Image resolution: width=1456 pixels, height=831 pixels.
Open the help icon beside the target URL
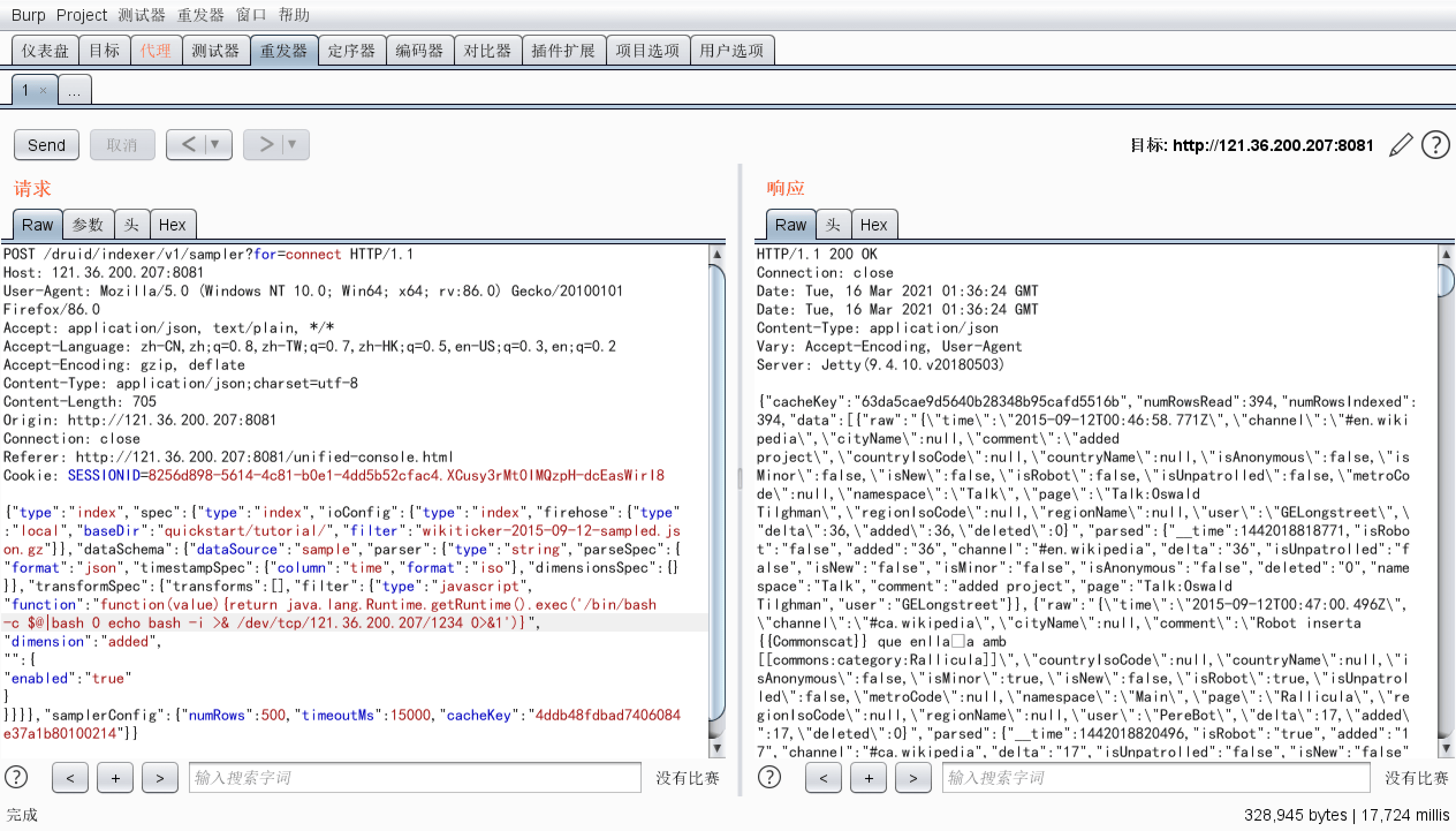[1436, 145]
